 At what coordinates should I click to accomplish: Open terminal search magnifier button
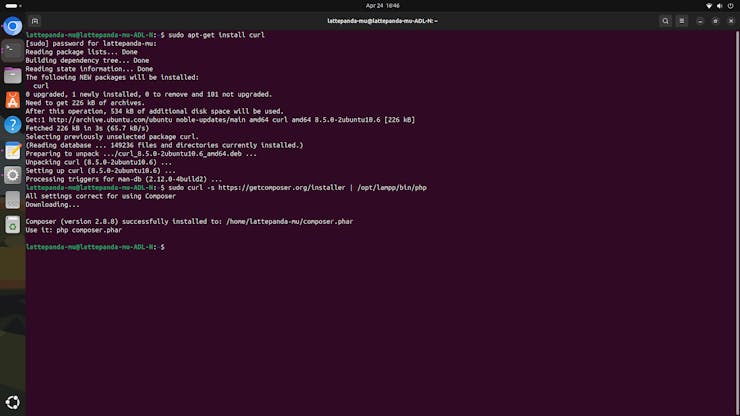point(665,21)
